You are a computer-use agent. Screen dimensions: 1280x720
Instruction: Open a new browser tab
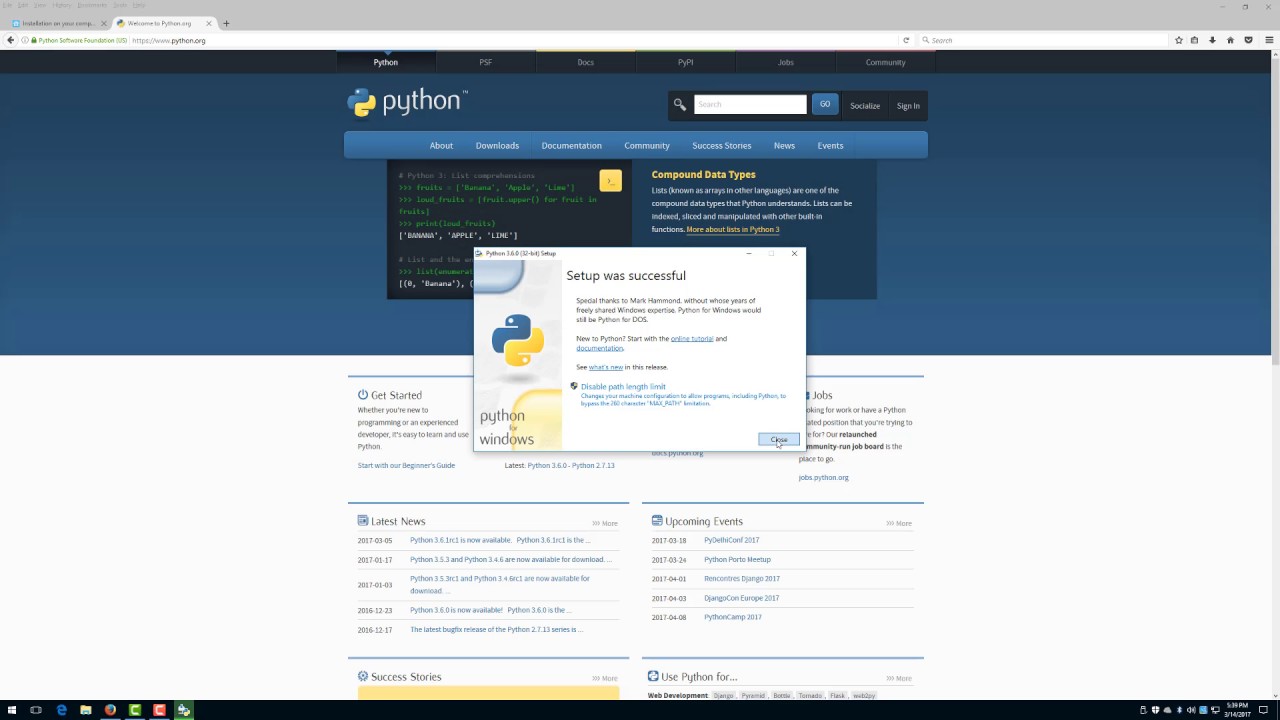[226, 23]
